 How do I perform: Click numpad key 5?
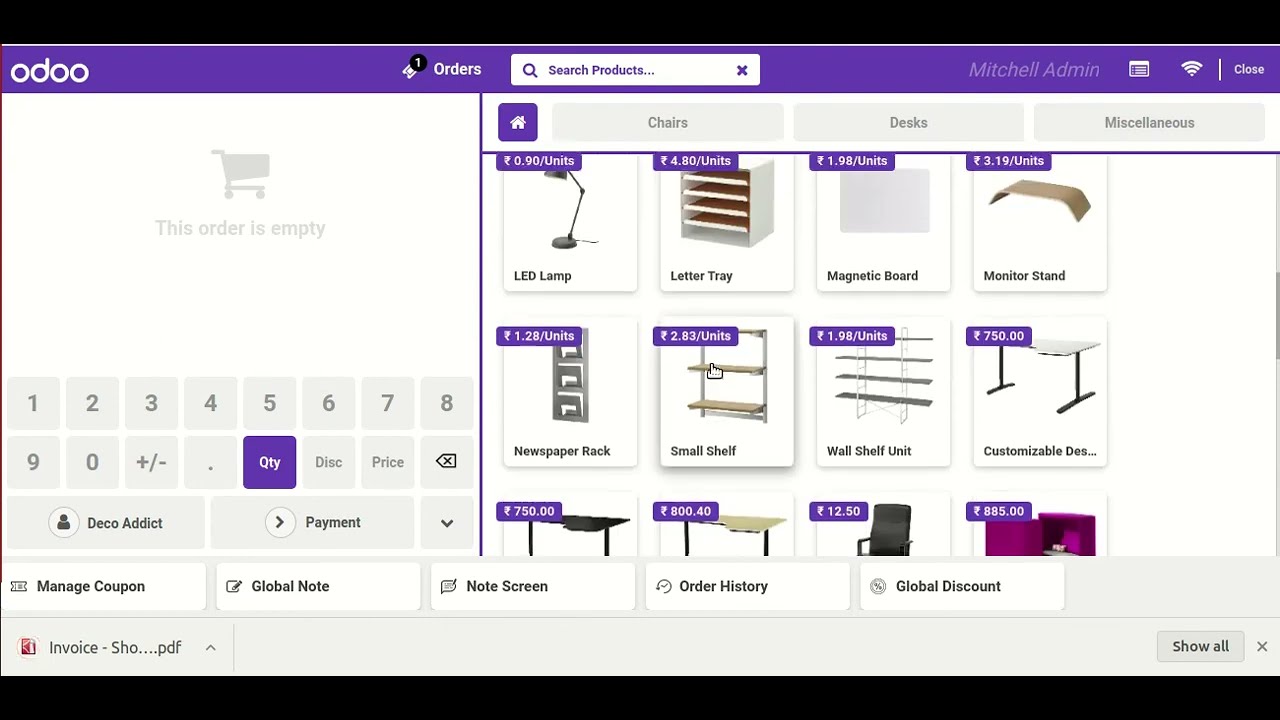pos(270,403)
